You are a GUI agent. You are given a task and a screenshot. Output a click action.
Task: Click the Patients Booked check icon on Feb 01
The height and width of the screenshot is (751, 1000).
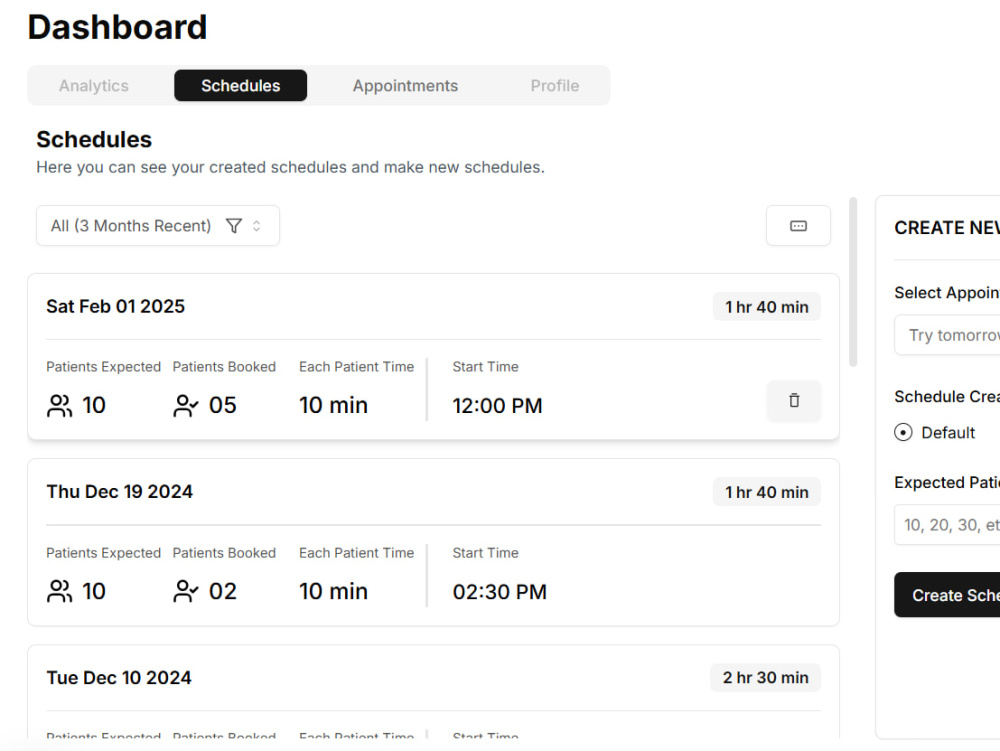click(x=186, y=405)
